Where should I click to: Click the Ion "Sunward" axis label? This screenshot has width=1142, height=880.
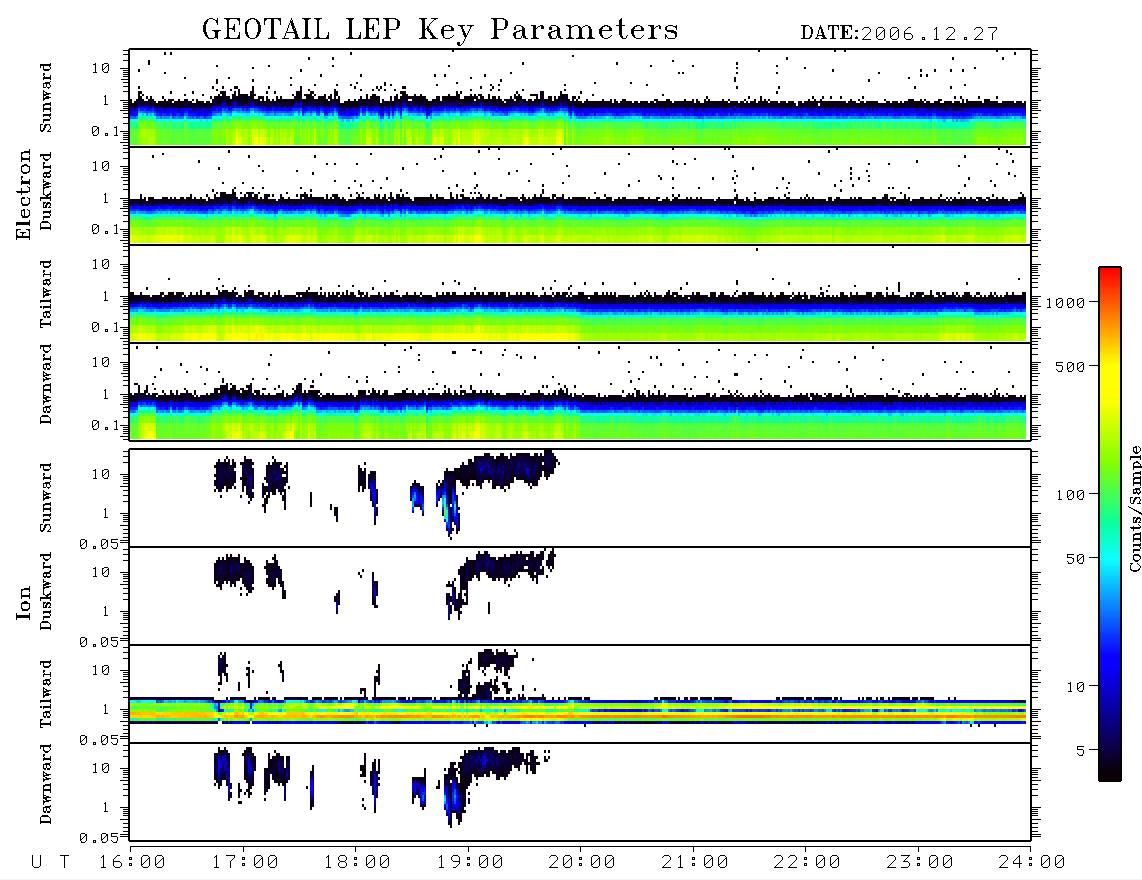tap(46, 498)
